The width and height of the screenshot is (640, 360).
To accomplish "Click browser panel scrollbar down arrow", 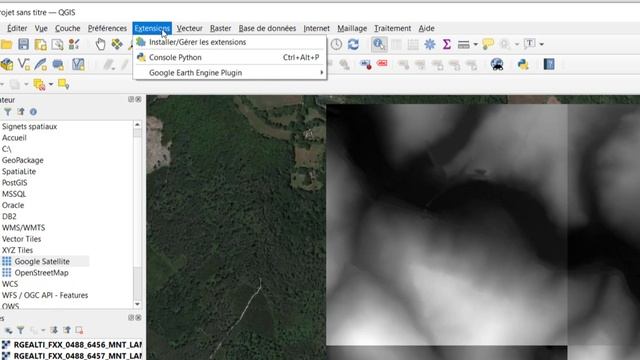I will click(137, 304).
